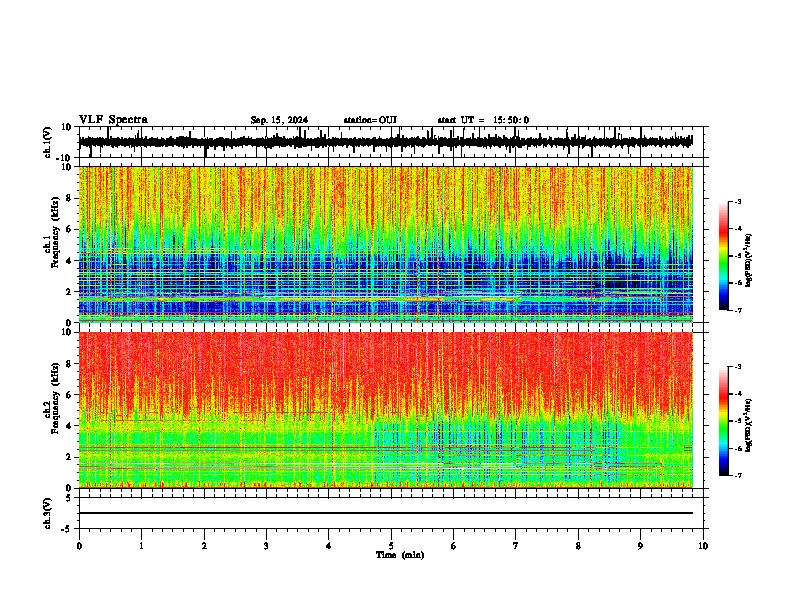Click the ch.1 voltage waveform trace
The height and width of the screenshot is (612, 792).
386,142
